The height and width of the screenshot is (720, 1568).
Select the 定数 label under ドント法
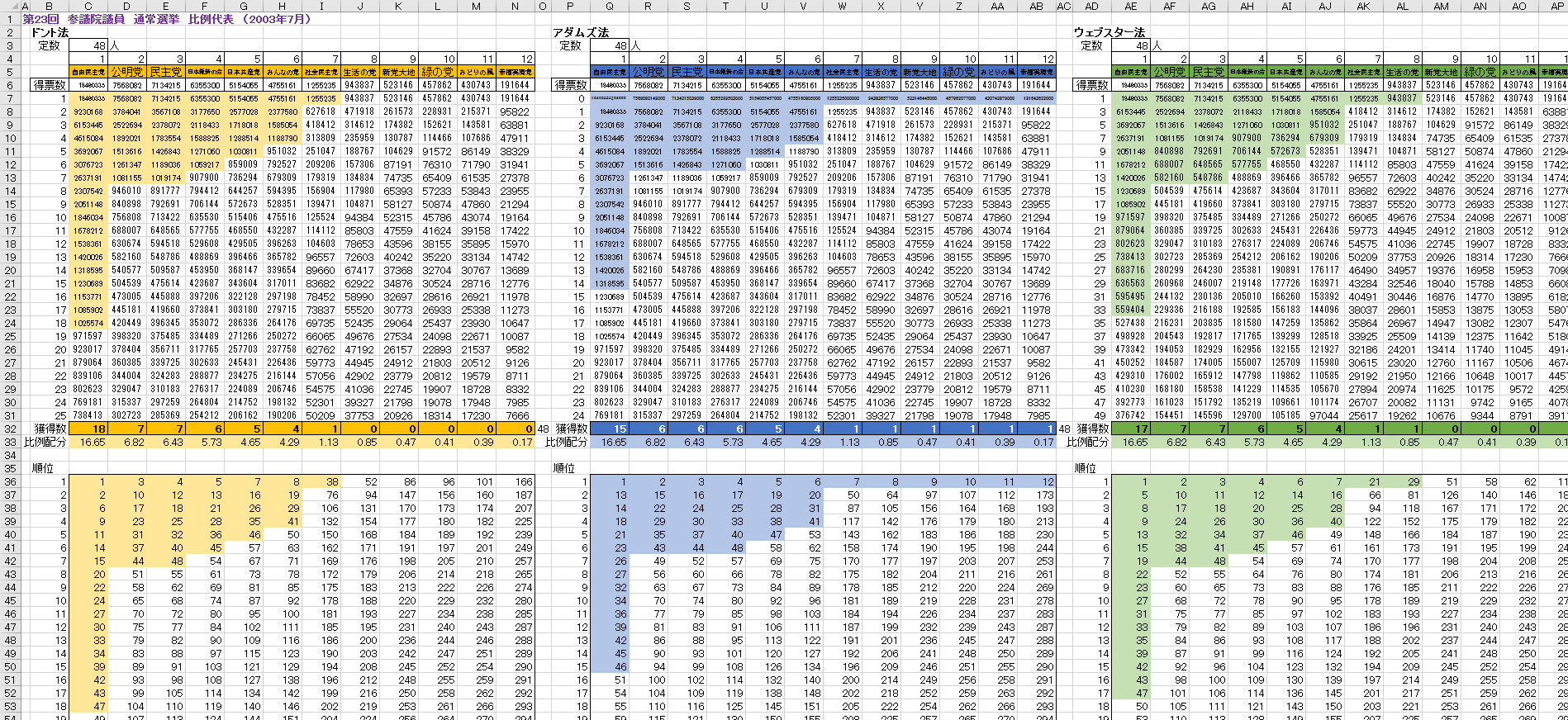50,45
